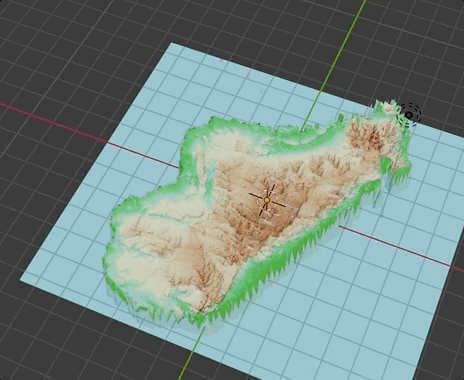Click the red X axis line at right
Screen dimensions: 464x380
pos(400,247)
